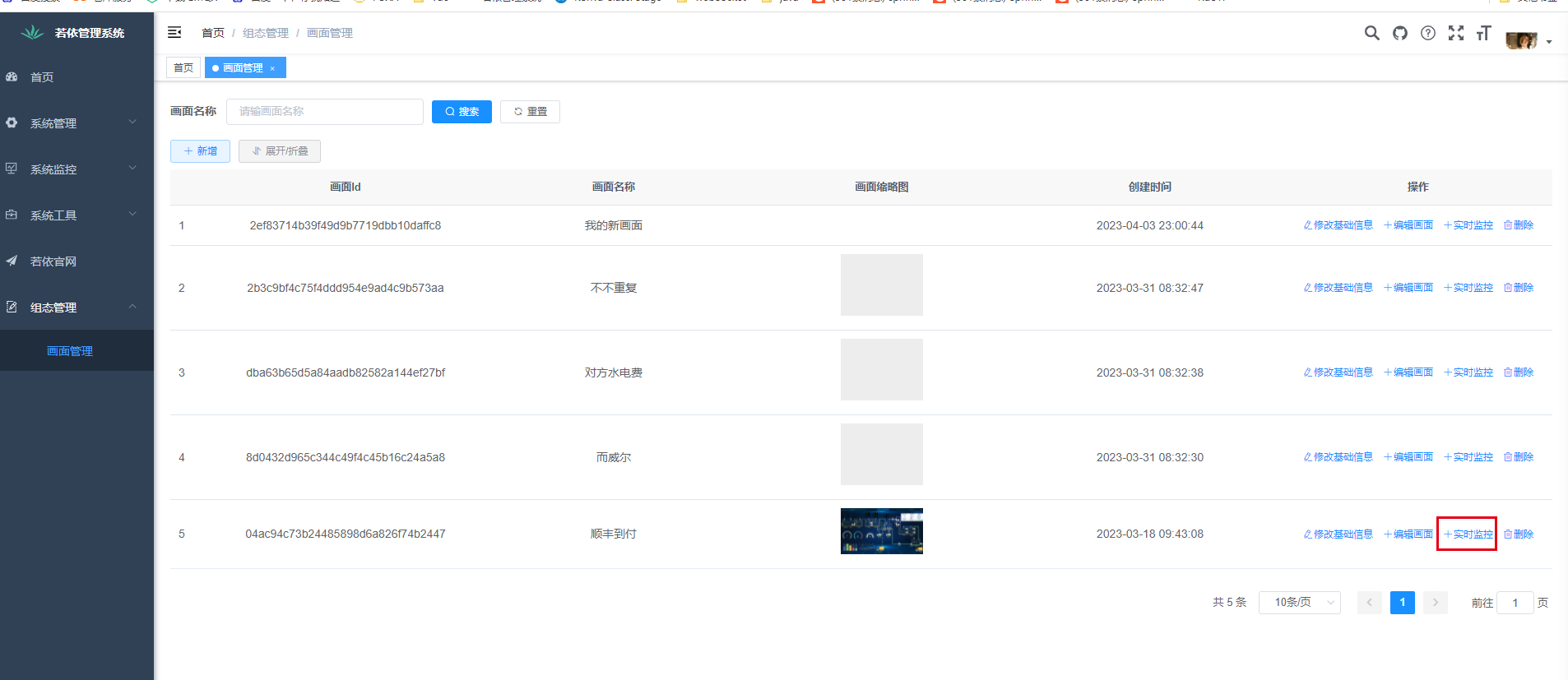Expand the 系统监控 sidebar menu
Viewport: 1568px width, 680px height.
point(77,169)
